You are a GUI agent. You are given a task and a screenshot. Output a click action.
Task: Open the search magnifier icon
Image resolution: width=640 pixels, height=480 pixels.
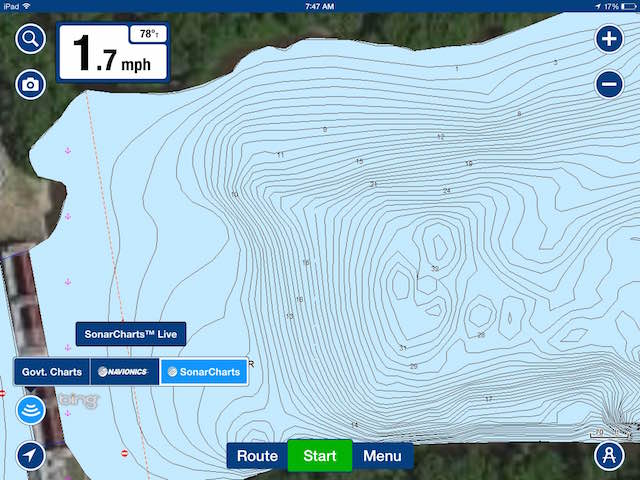(x=31, y=40)
